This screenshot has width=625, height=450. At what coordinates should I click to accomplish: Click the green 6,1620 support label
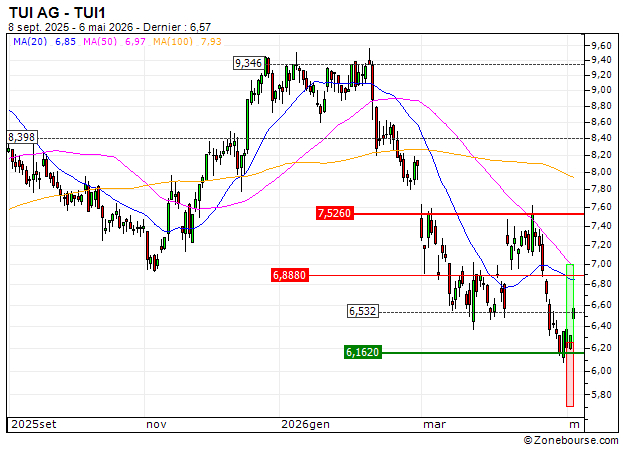[x=363, y=352]
